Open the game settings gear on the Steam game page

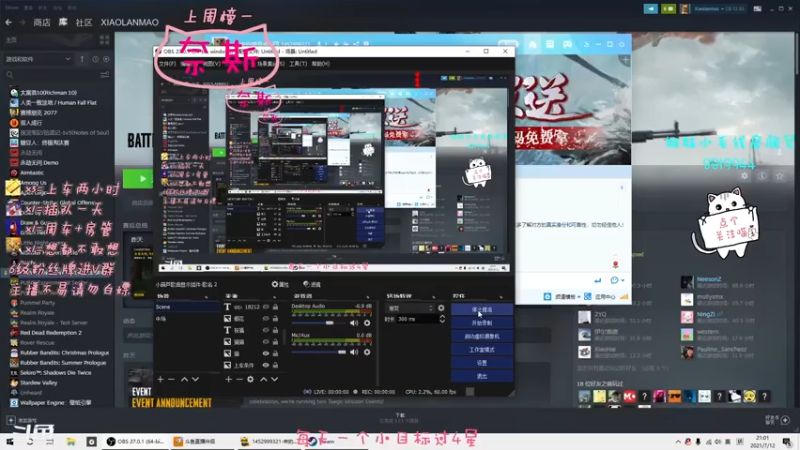pyautogui.click(x=744, y=176)
